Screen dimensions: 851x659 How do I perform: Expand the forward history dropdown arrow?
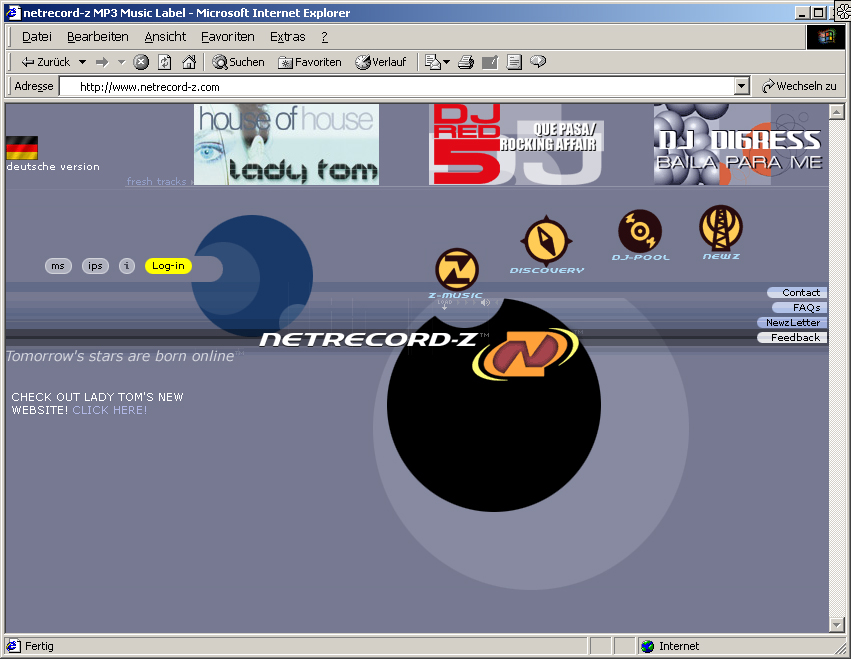click(122, 62)
